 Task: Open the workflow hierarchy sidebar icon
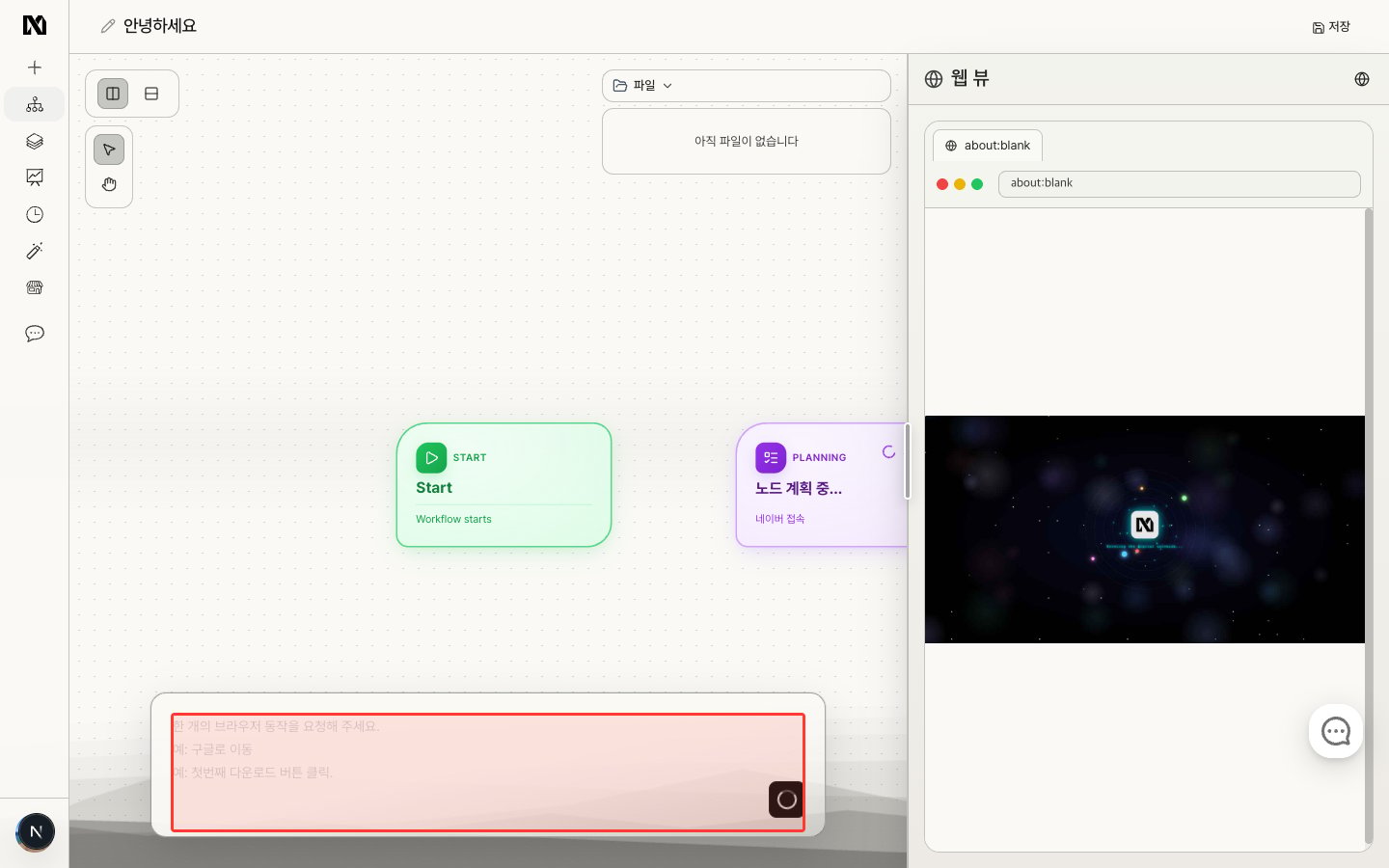tap(35, 104)
